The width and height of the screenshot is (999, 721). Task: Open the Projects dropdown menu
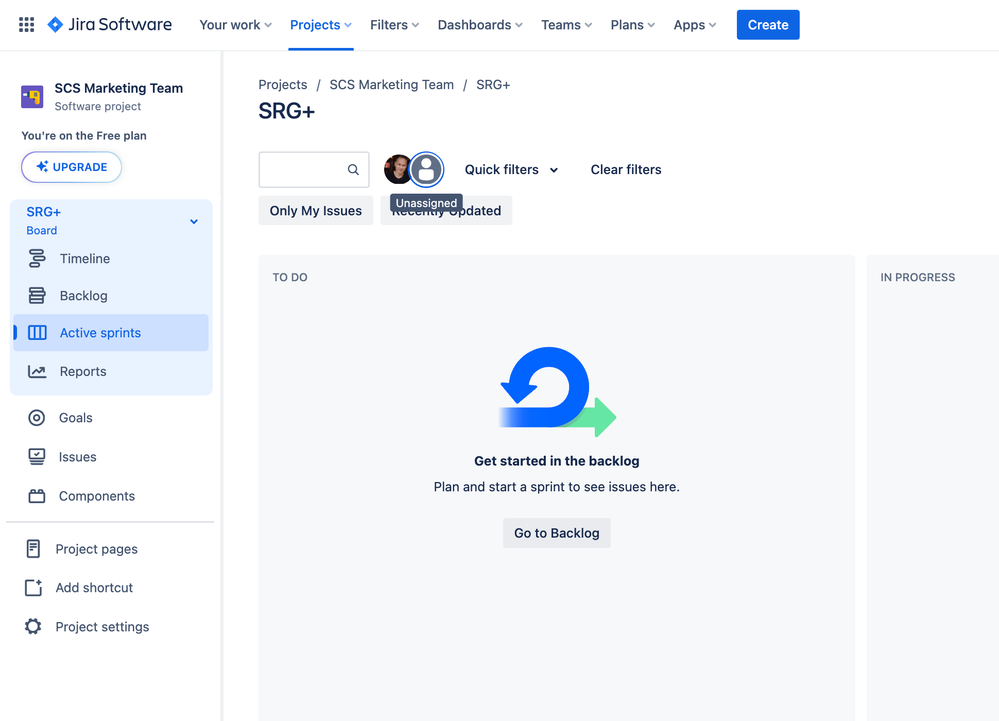click(x=320, y=25)
